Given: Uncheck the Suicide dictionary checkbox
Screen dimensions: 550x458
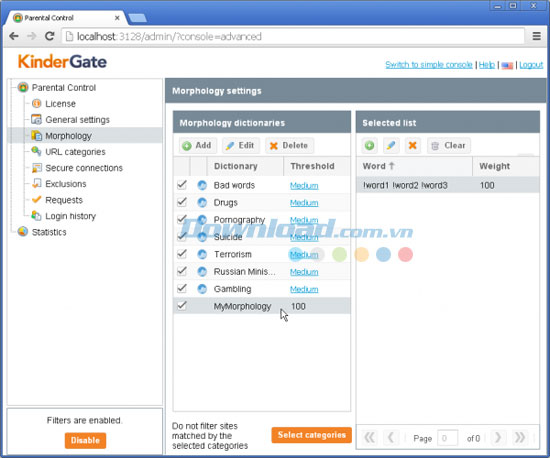Looking at the screenshot, I should pos(182,236).
